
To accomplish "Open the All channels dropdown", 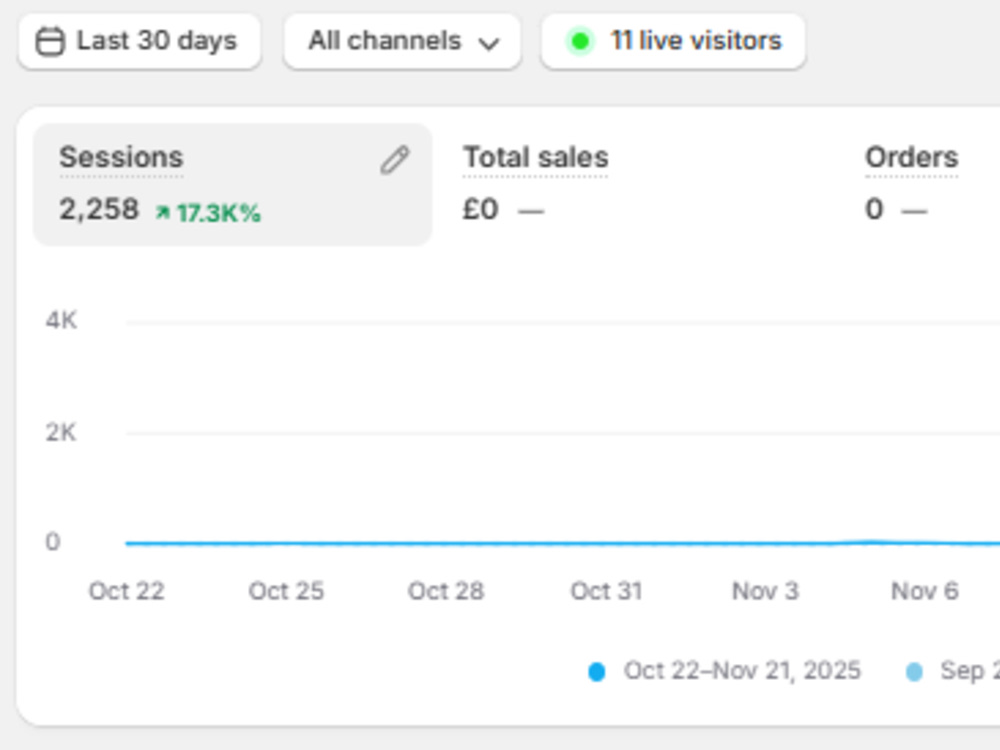I will [402, 41].
